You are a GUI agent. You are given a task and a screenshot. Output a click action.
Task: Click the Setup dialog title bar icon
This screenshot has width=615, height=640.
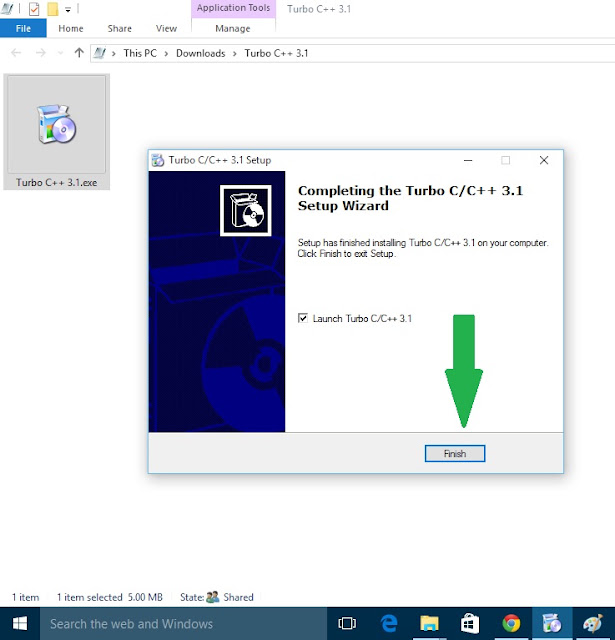[x=158, y=160]
